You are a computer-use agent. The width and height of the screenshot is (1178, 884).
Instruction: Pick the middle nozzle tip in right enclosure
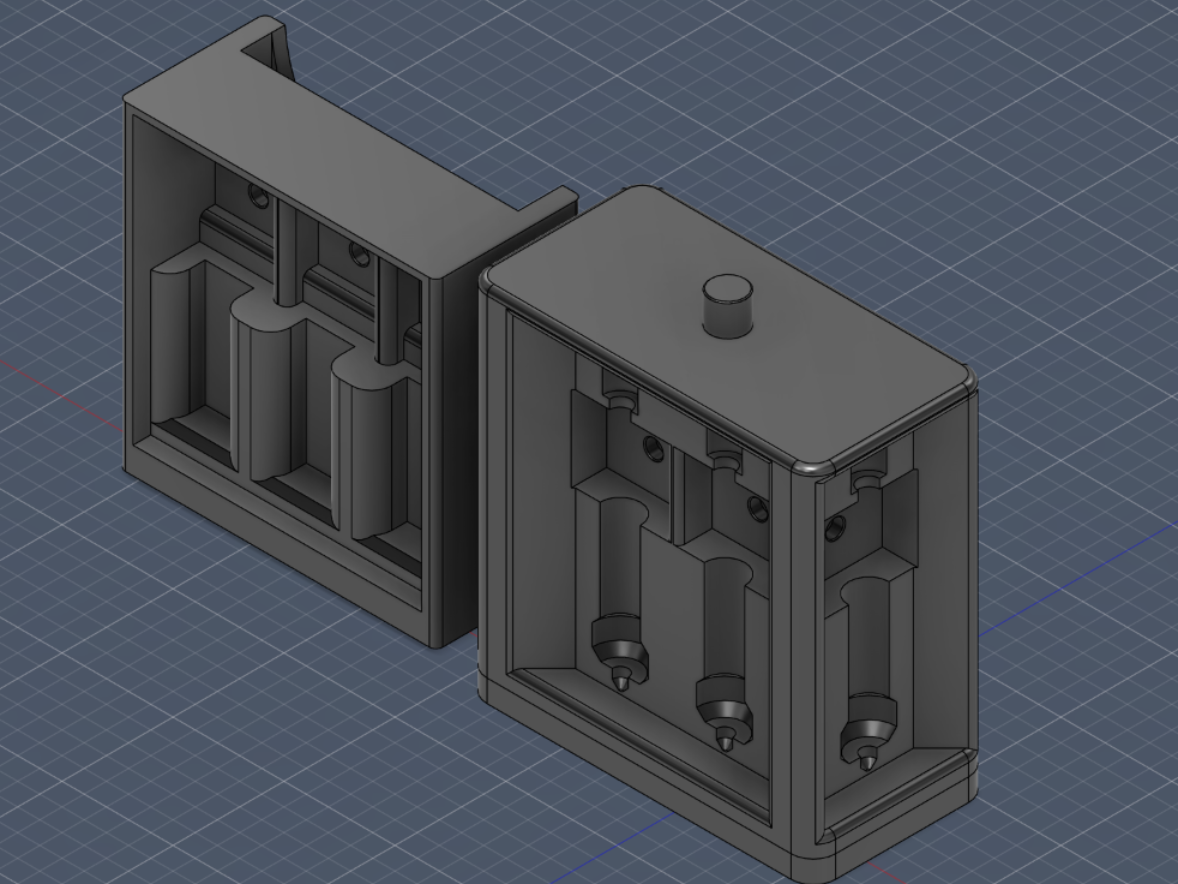coord(725,739)
